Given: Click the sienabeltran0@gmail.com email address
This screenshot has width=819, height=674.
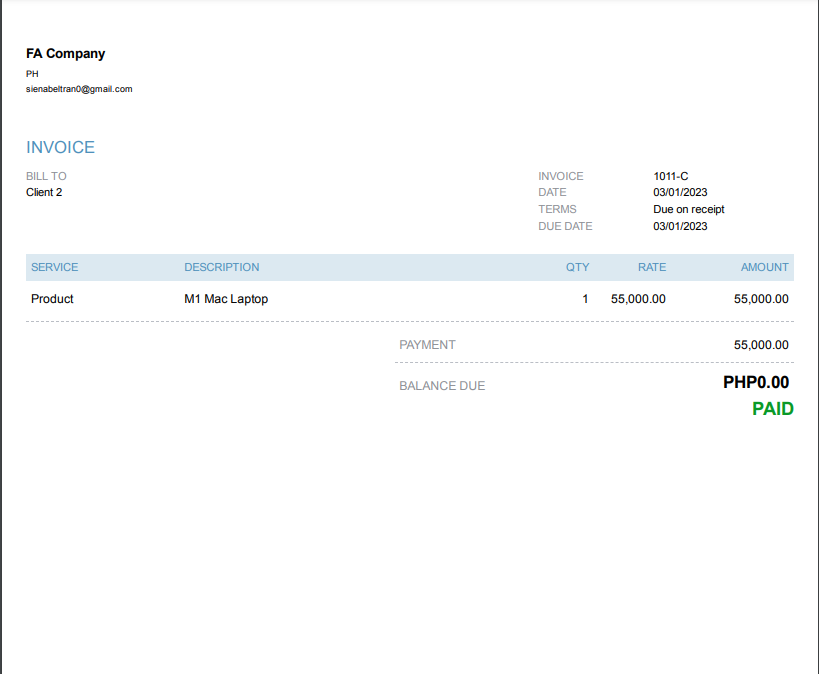Looking at the screenshot, I should pos(79,89).
